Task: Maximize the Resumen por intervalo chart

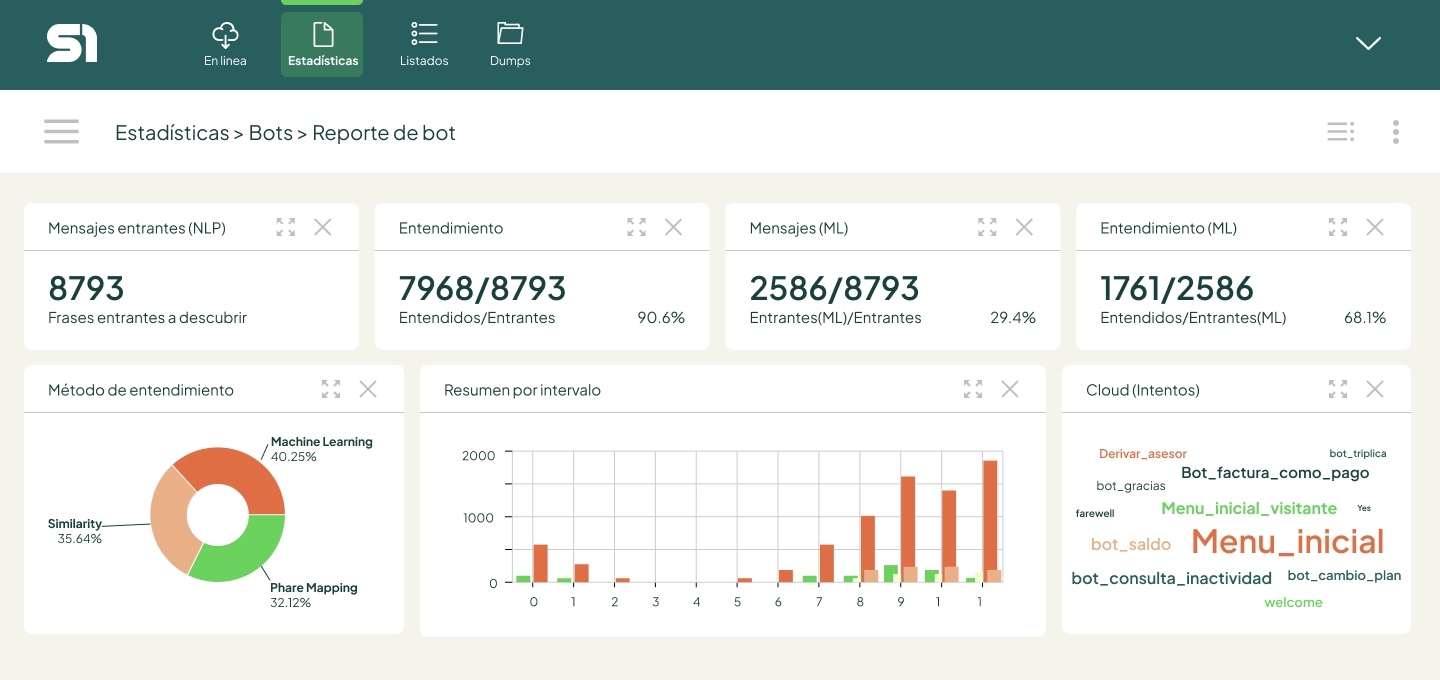Action: click(973, 389)
